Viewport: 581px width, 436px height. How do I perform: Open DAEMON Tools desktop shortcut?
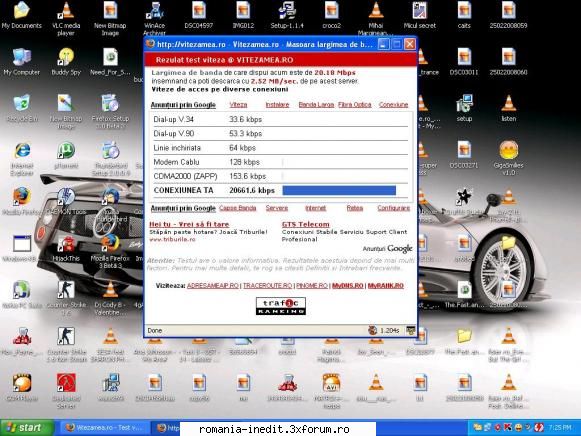point(66,202)
